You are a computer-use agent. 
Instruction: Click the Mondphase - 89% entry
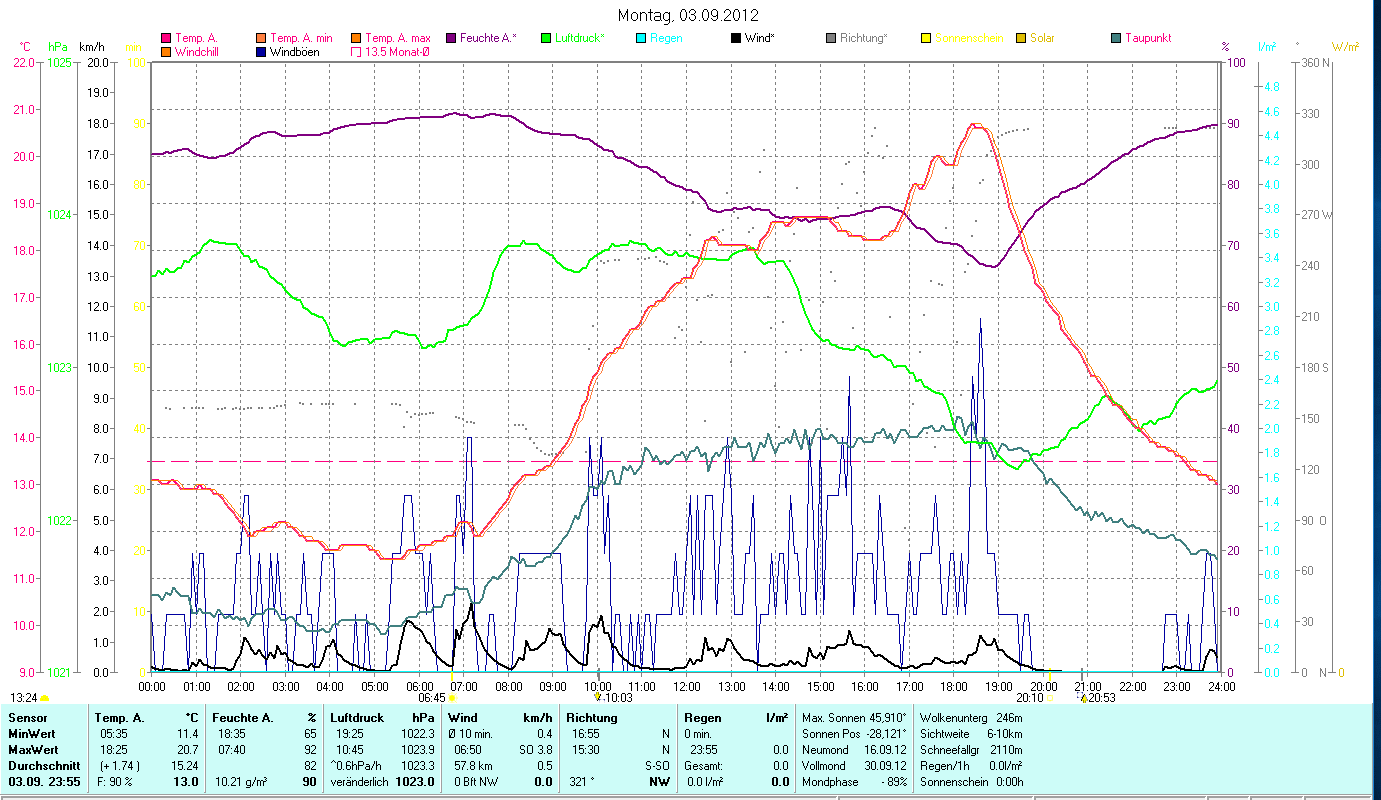(855, 781)
